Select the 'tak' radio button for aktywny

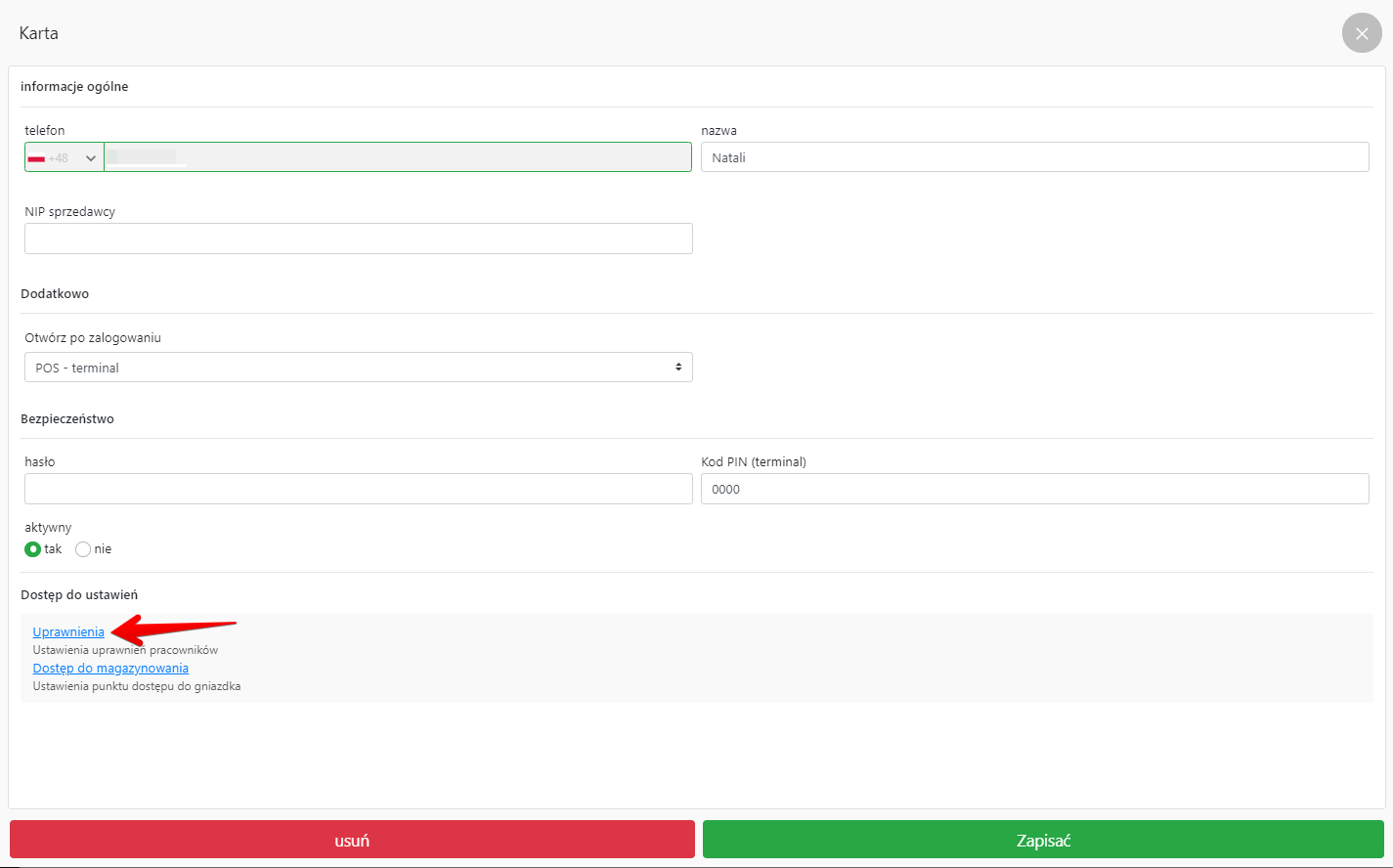pos(32,549)
